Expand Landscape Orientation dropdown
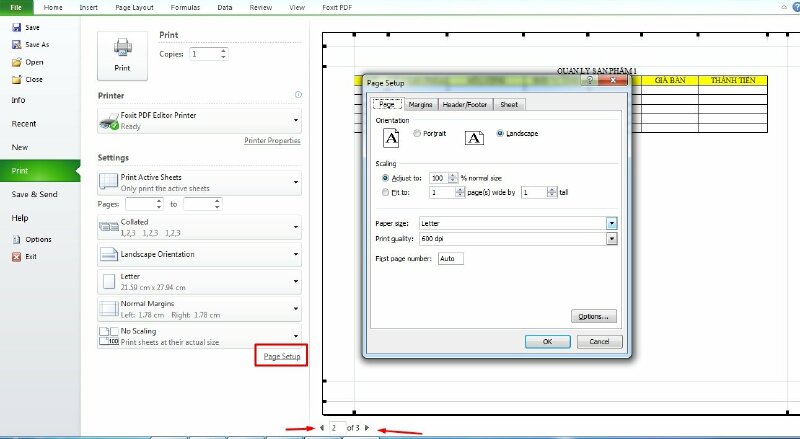Viewport: 800px width, 439px height. [296, 254]
